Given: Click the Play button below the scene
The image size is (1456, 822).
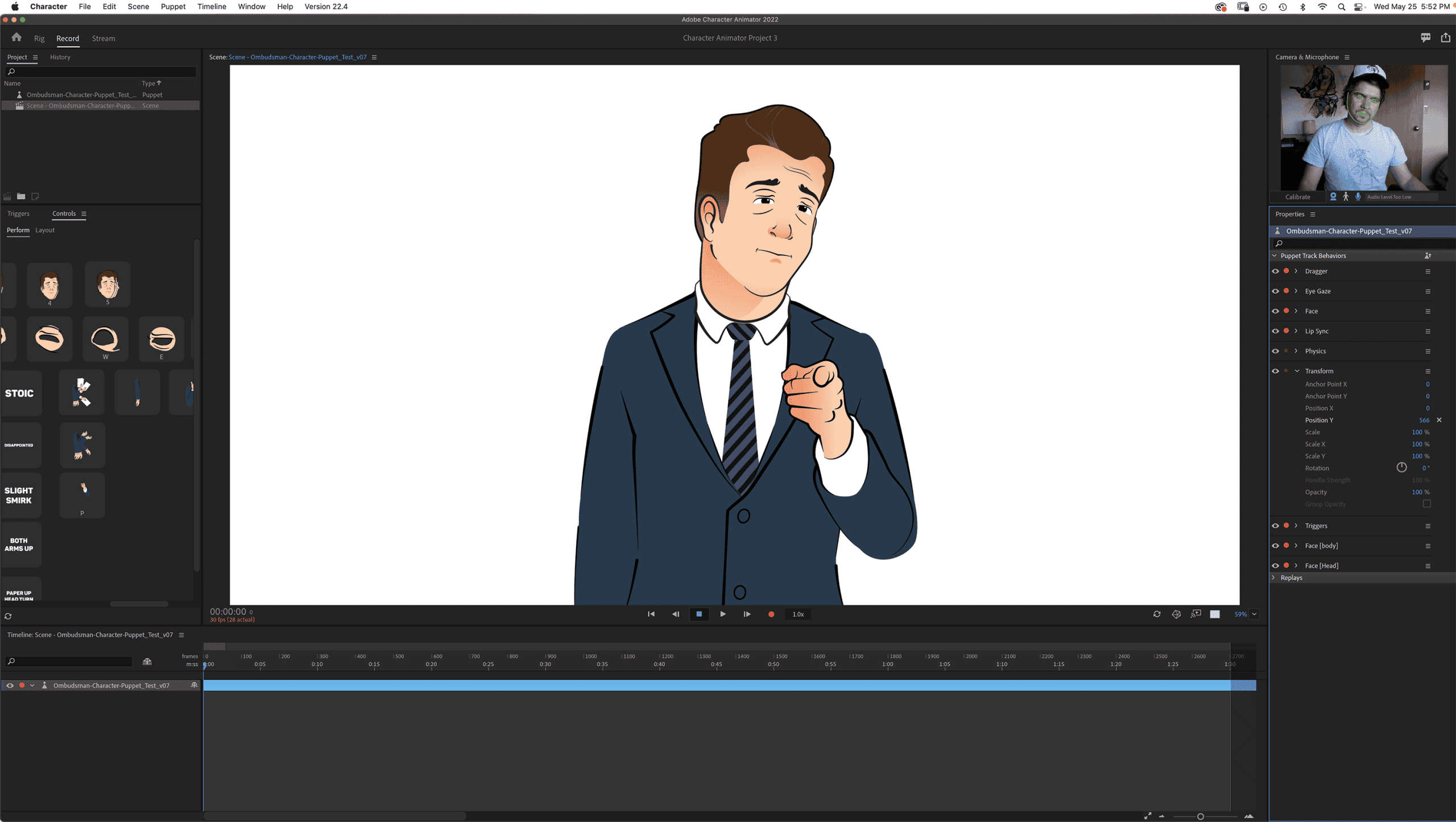Looking at the screenshot, I should (x=722, y=614).
